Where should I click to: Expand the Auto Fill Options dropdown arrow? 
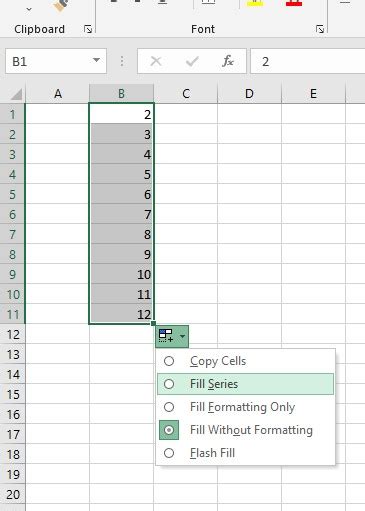(x=182, y=336)
